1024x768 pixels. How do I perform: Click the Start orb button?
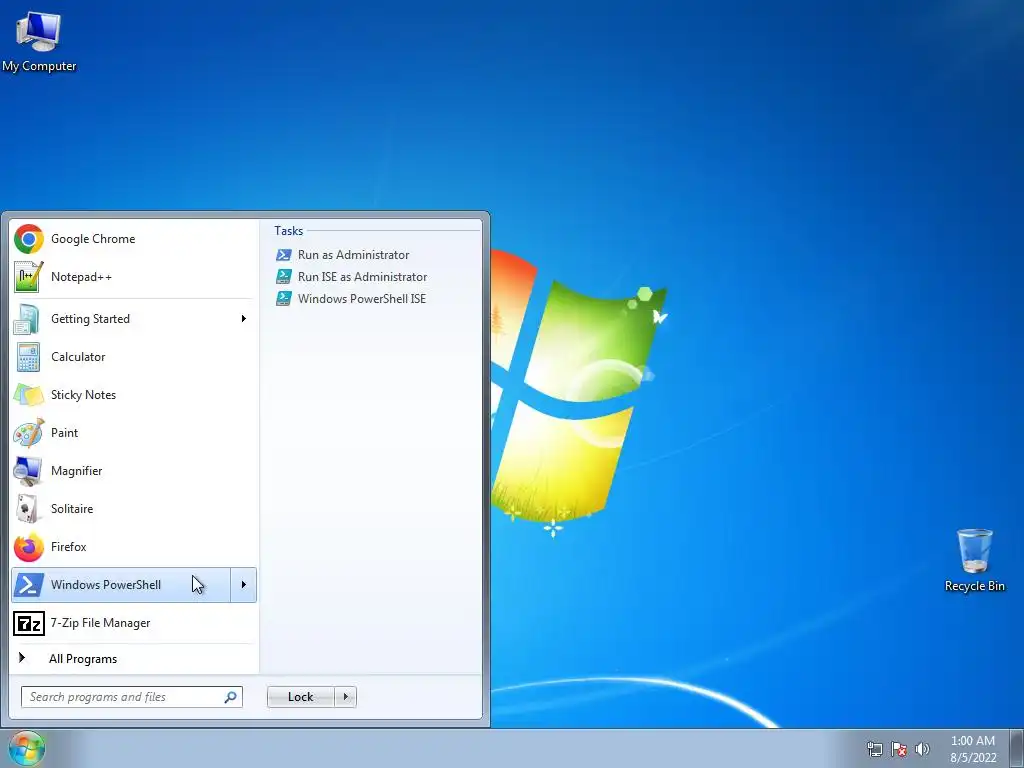coord(26,748)
